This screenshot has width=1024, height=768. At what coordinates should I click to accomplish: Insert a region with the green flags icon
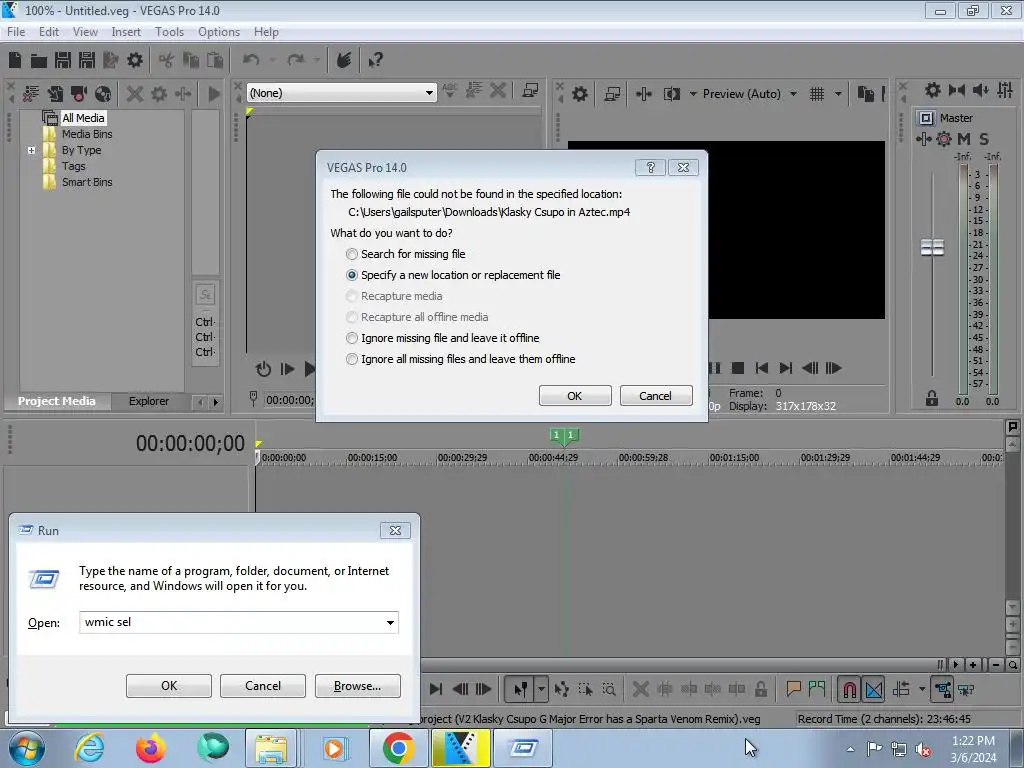(x=816, y=688)
